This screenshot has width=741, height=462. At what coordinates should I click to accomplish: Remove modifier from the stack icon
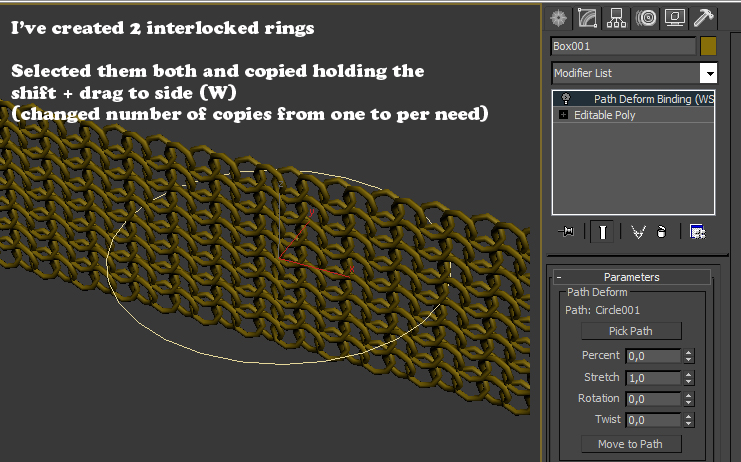coord(662,232)
